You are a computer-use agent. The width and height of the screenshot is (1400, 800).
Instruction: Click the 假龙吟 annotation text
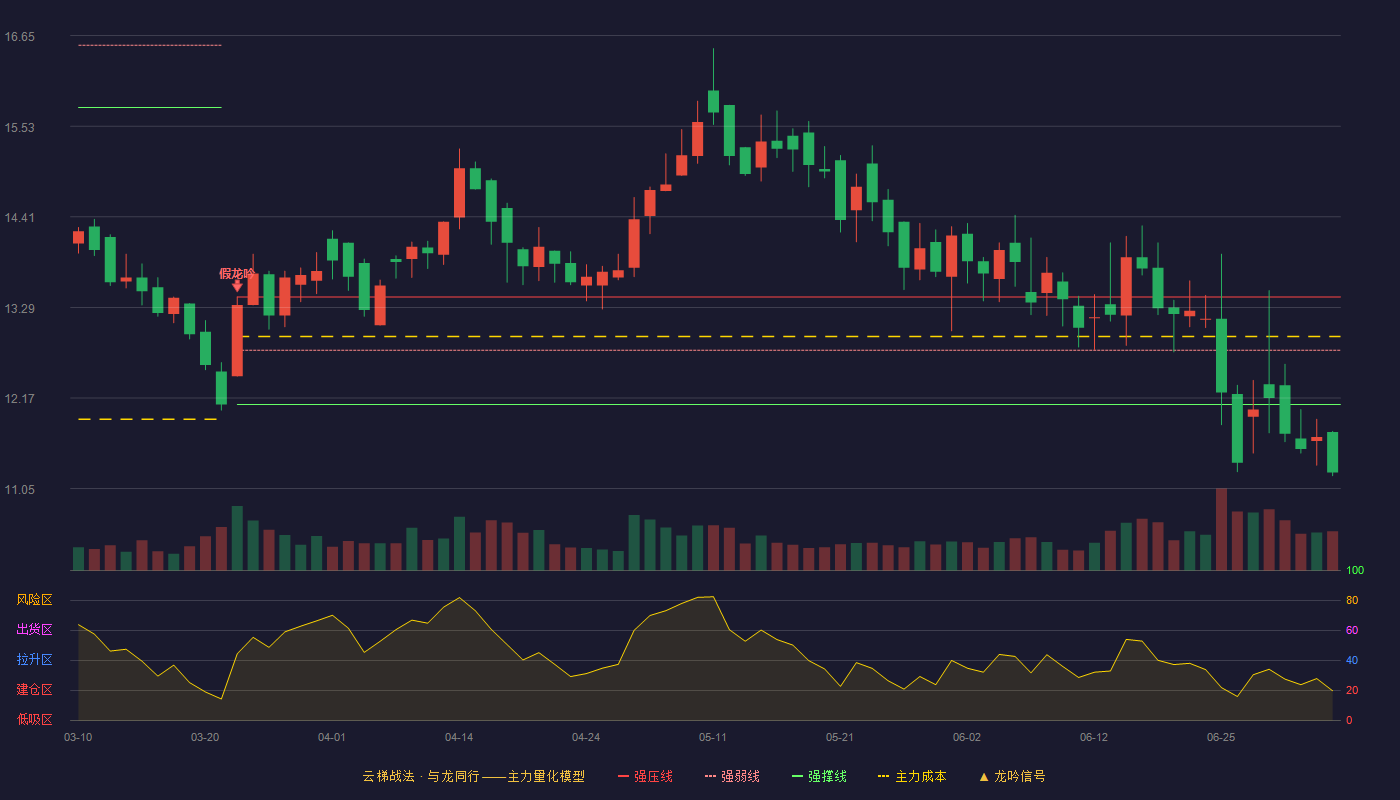coord(237,273)
